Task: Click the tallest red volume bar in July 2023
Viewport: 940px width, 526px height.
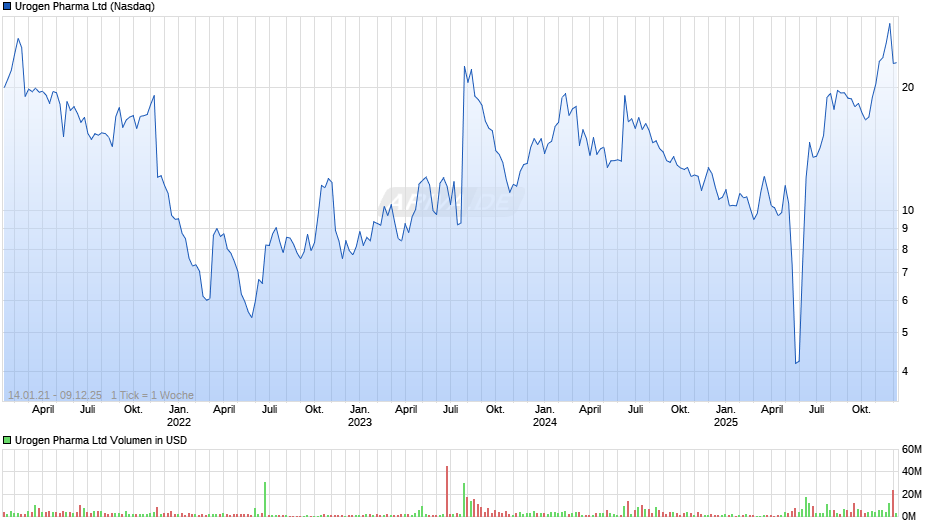Action: click(447, 491)
